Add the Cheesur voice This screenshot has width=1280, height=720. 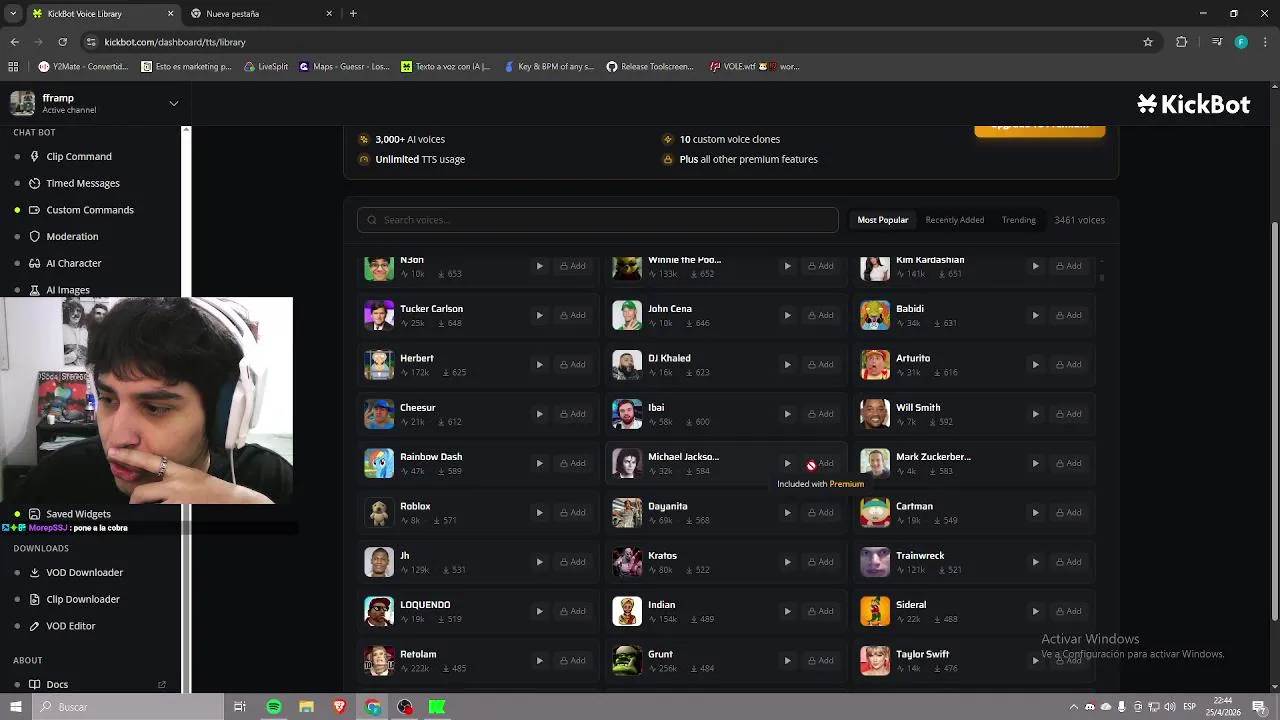click(x=573, y=413)
